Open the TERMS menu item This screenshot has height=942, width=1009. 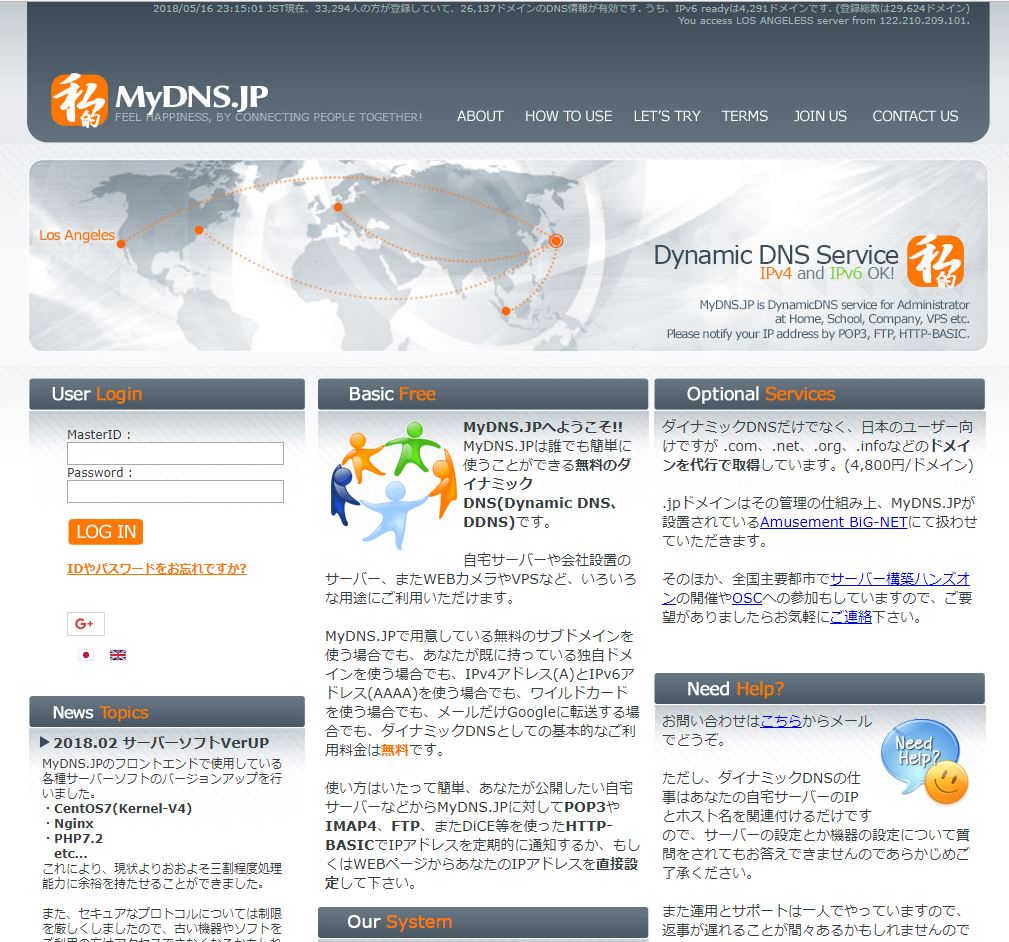(x=745, y=116)
